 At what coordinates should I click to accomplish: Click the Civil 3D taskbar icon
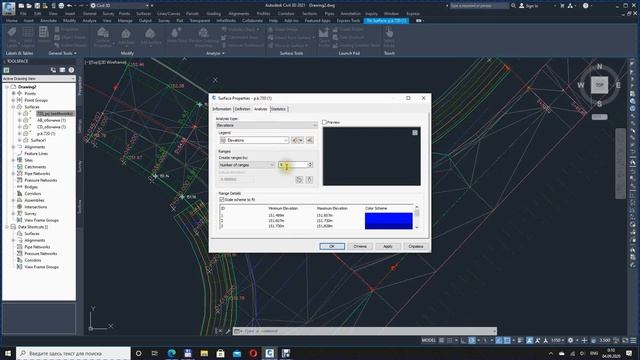tap(269, 353)
